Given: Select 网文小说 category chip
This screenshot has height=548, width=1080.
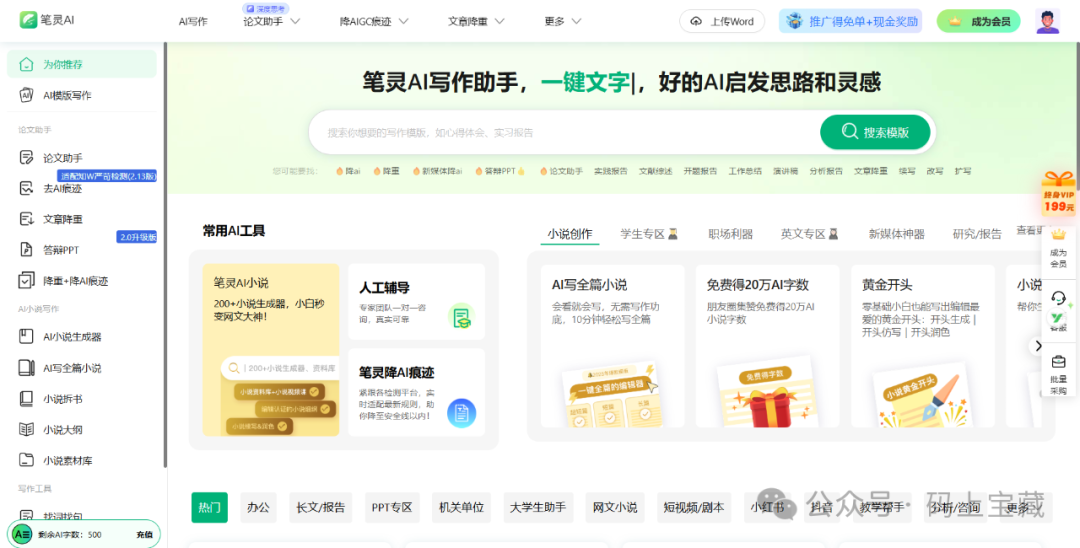Looking at the screenshot, I should 615,507.
